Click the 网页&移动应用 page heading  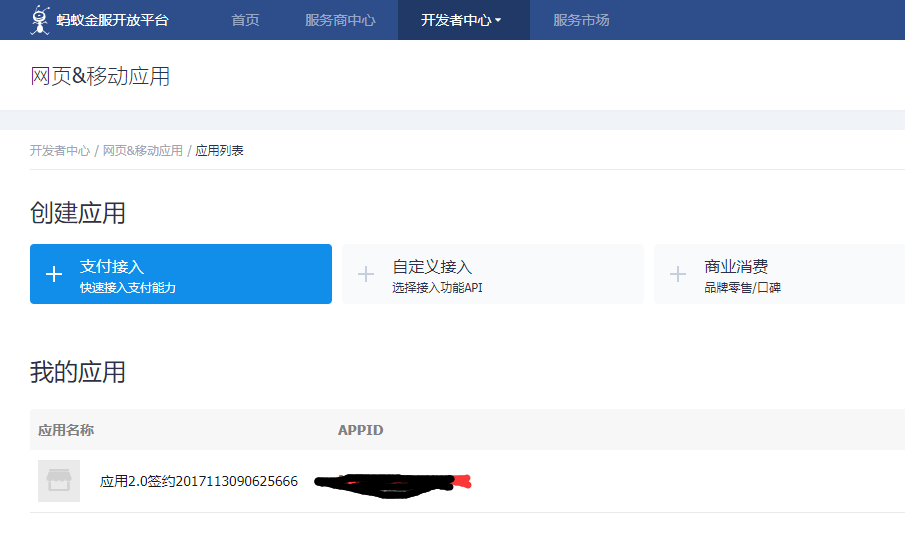[100, 76]
